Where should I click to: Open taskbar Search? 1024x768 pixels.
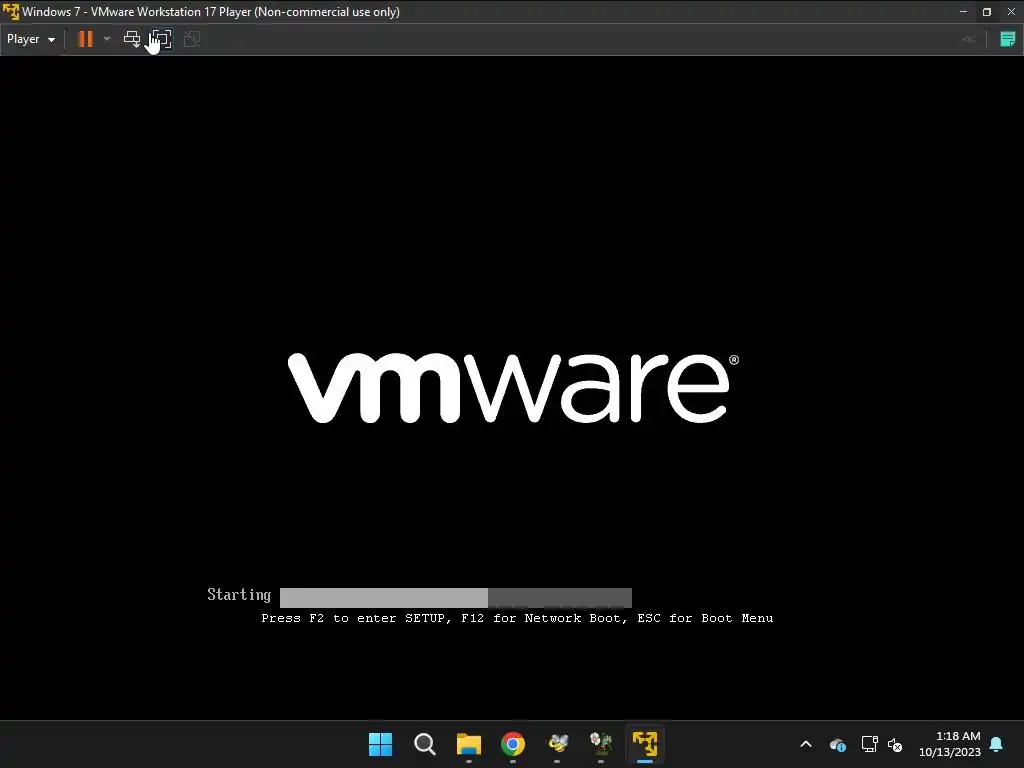(424, 744)
